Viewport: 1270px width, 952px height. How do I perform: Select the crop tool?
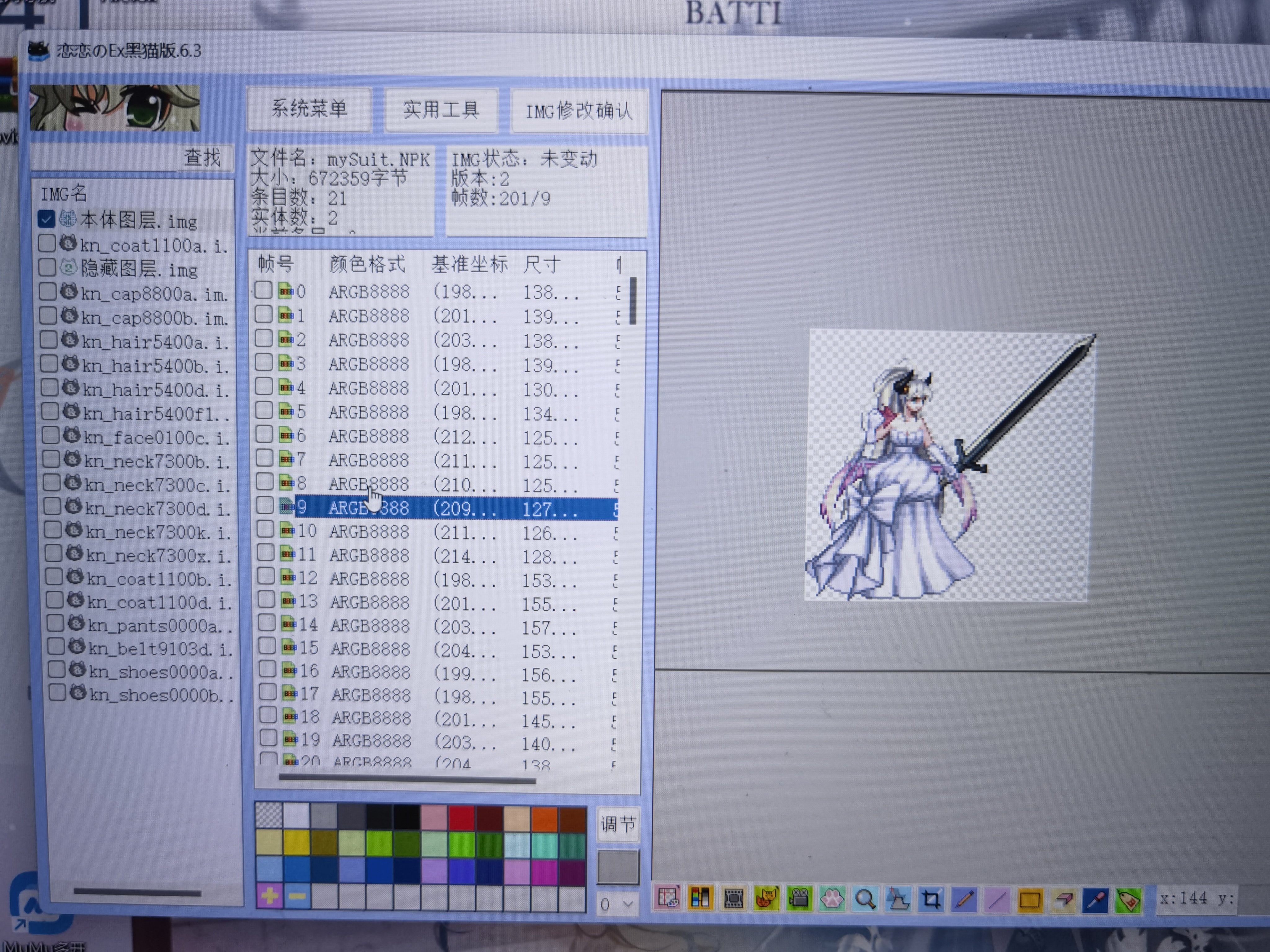pos(931,900)
